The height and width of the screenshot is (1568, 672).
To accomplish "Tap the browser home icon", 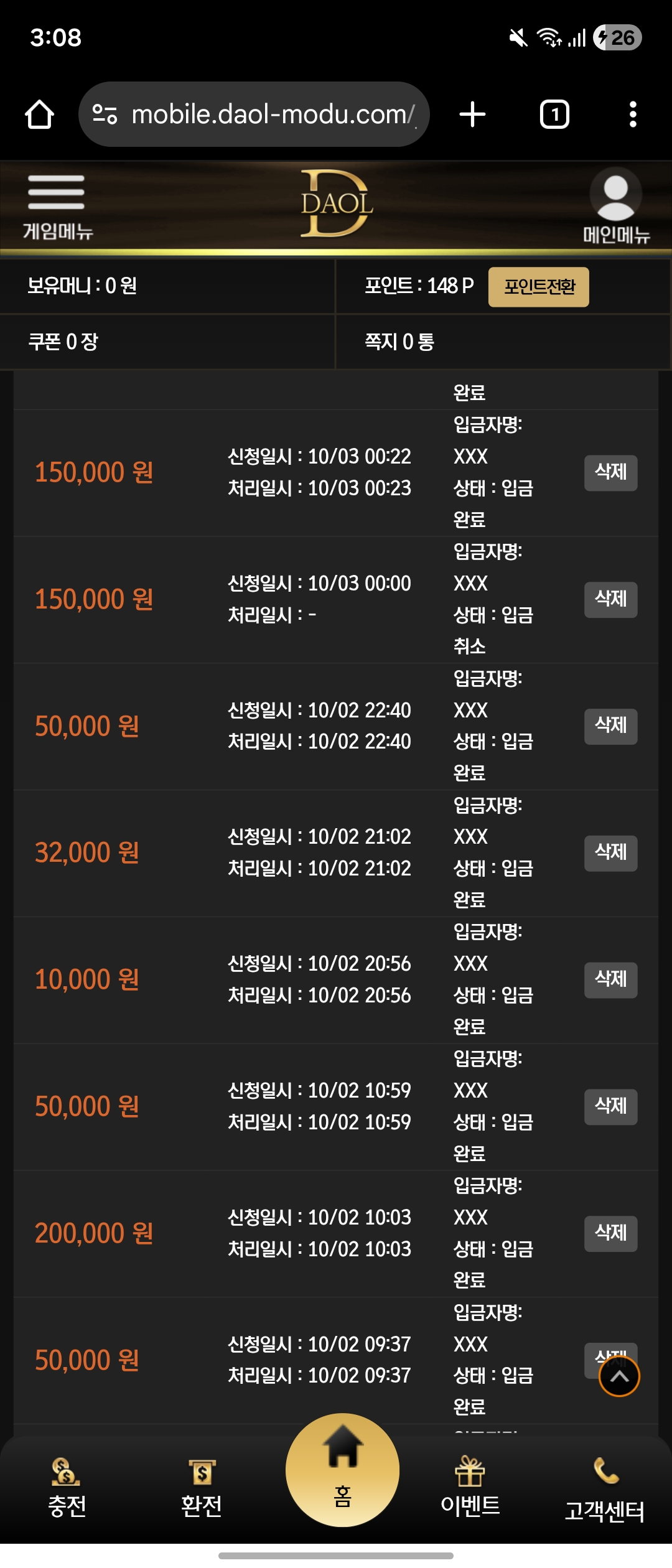I will (x=39, y=114).
